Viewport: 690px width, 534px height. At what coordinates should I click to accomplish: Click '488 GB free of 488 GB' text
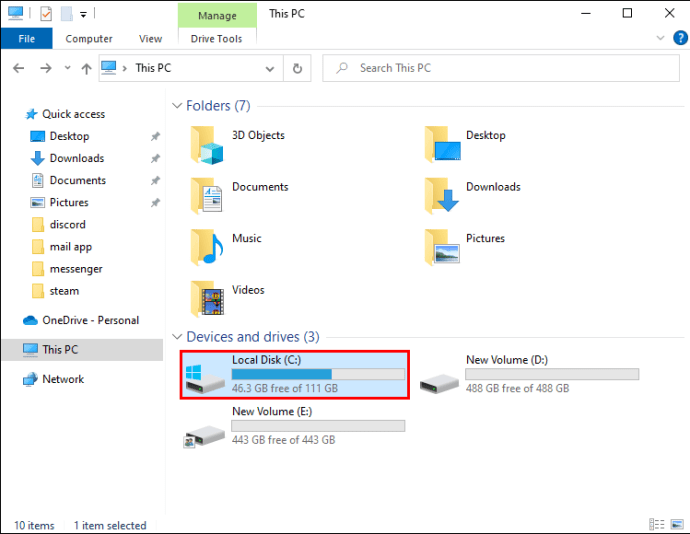(x=518, y=388)
